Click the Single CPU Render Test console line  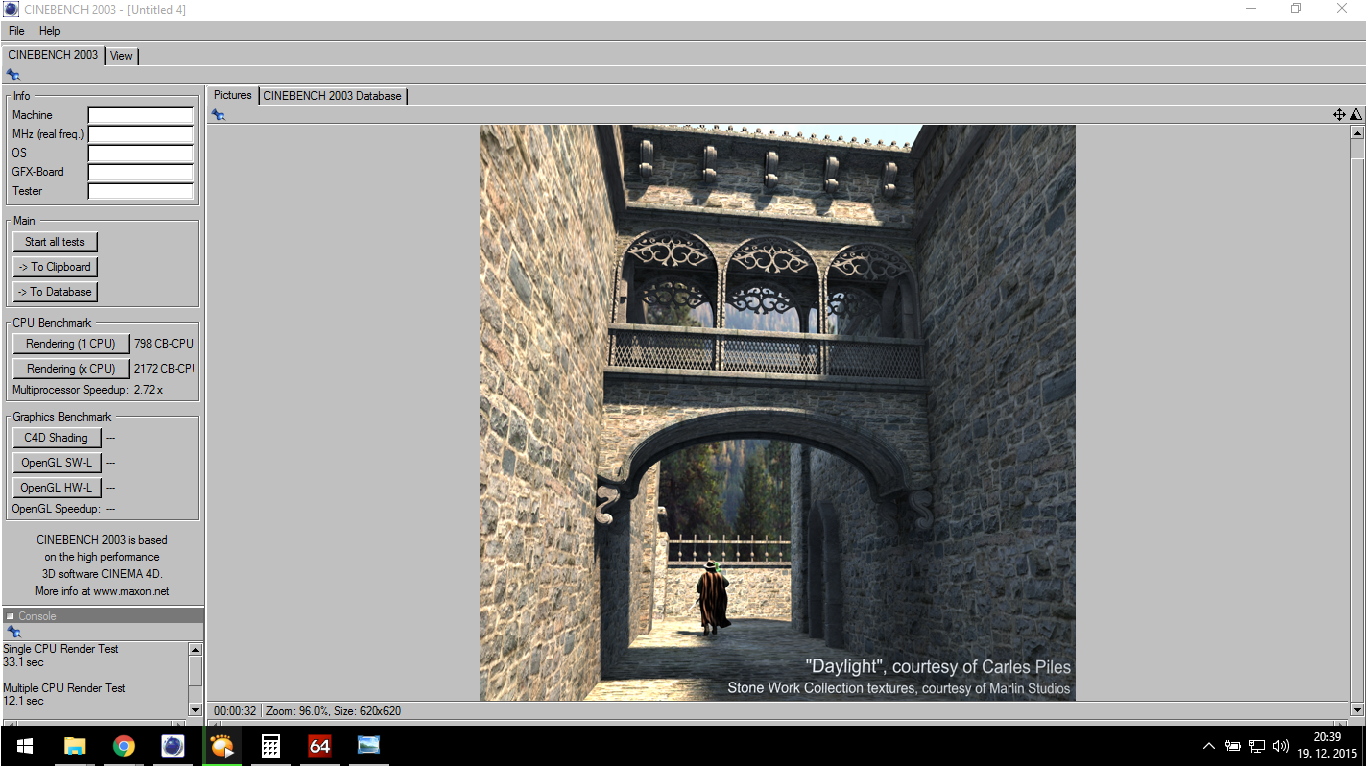click(61, 649)
